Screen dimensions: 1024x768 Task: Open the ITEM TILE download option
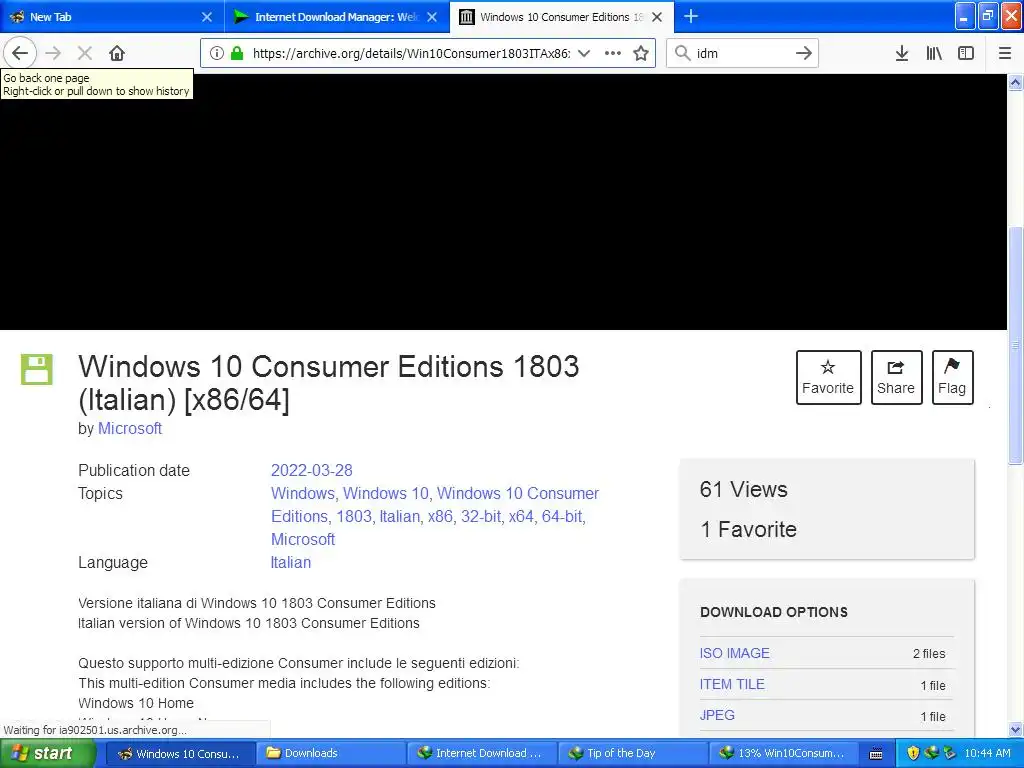pyautogui.click(x=731, y=684)
